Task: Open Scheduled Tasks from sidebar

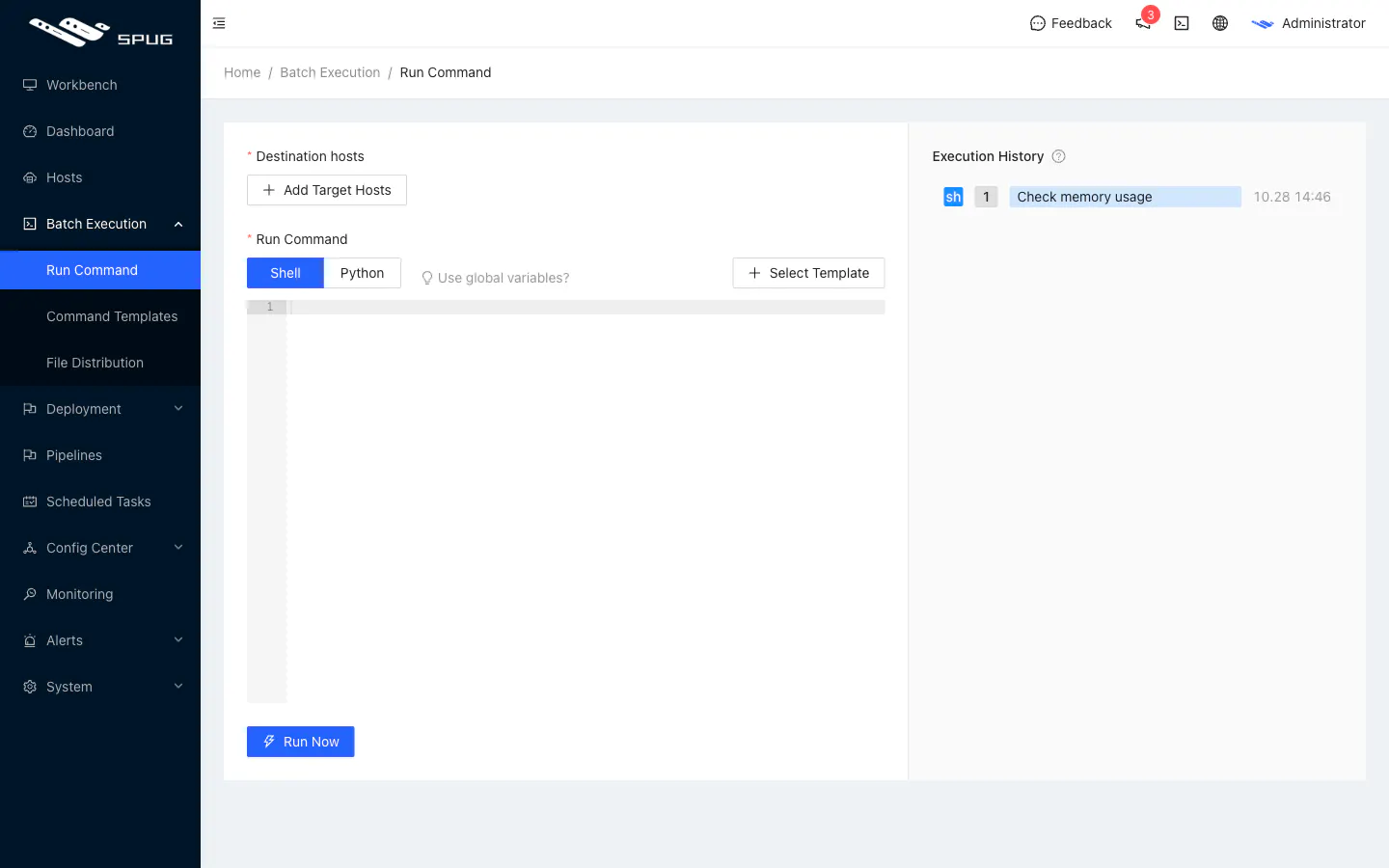Action: (100, 502)
